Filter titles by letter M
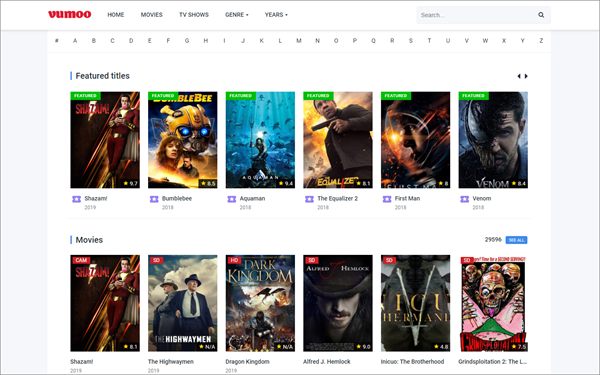600x375 pixels. coord(298,41)
